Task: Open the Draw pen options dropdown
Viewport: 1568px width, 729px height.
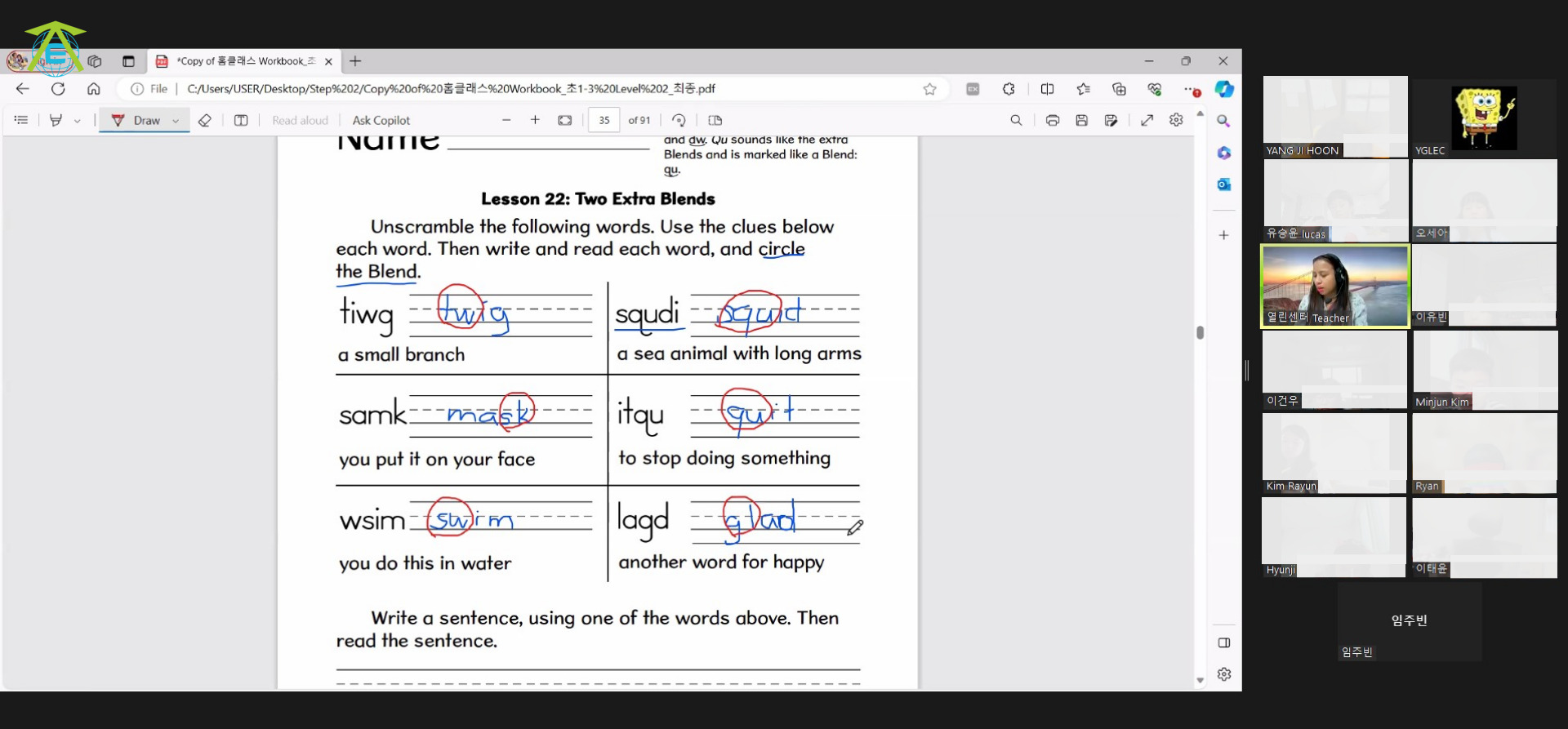Action: [x=176, y=121]
